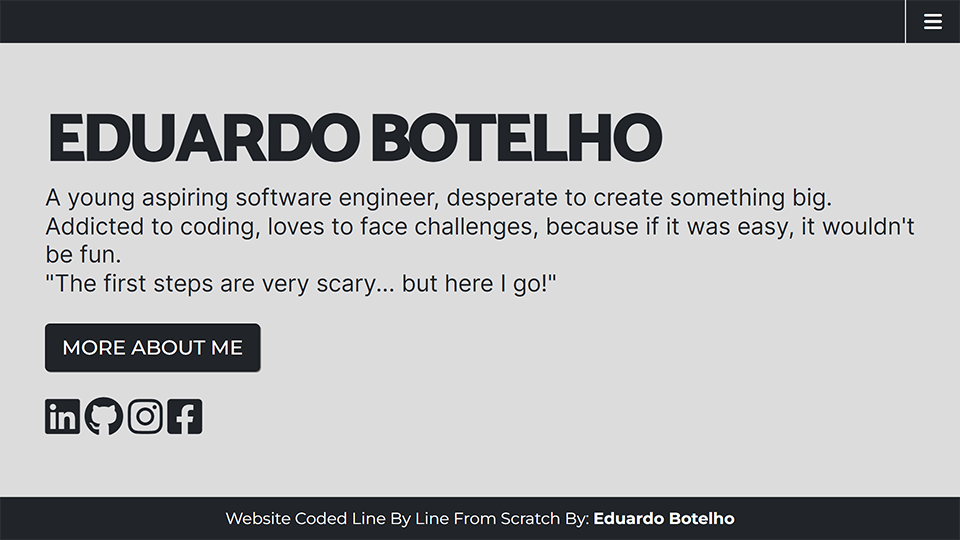
Task: Click the Facebook profile icon
Action: coord(185,416)
